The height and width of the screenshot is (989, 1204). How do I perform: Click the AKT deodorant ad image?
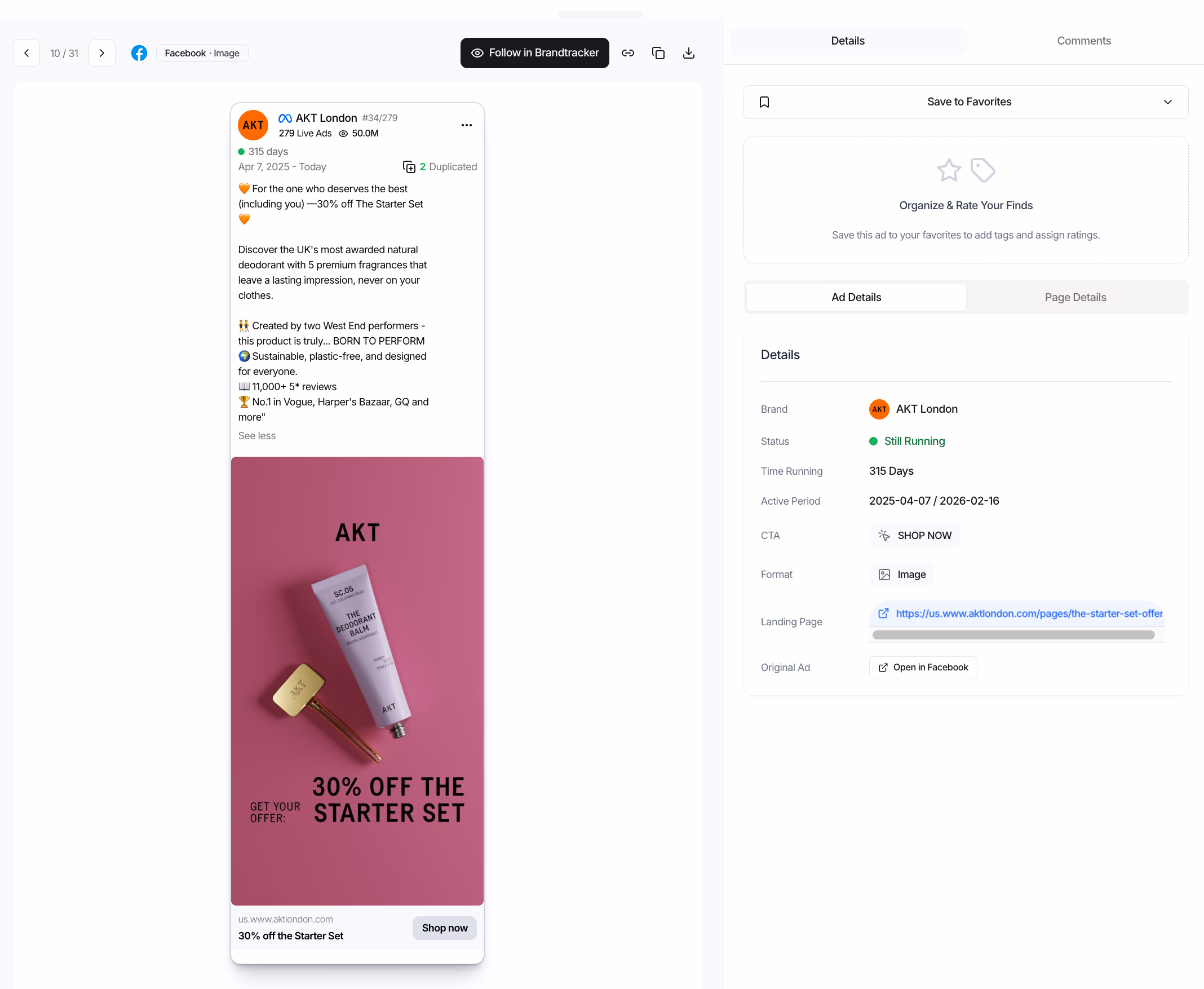point(357,681)
